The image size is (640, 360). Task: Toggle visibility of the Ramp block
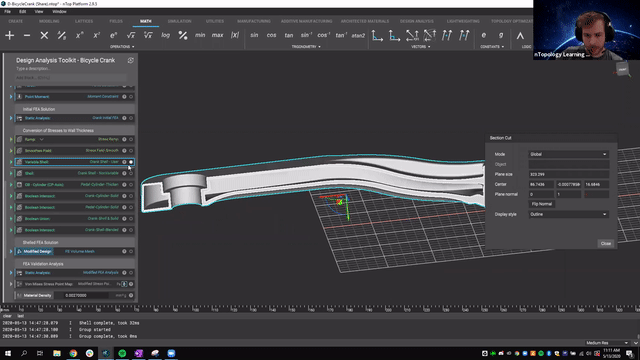point(131,140)
